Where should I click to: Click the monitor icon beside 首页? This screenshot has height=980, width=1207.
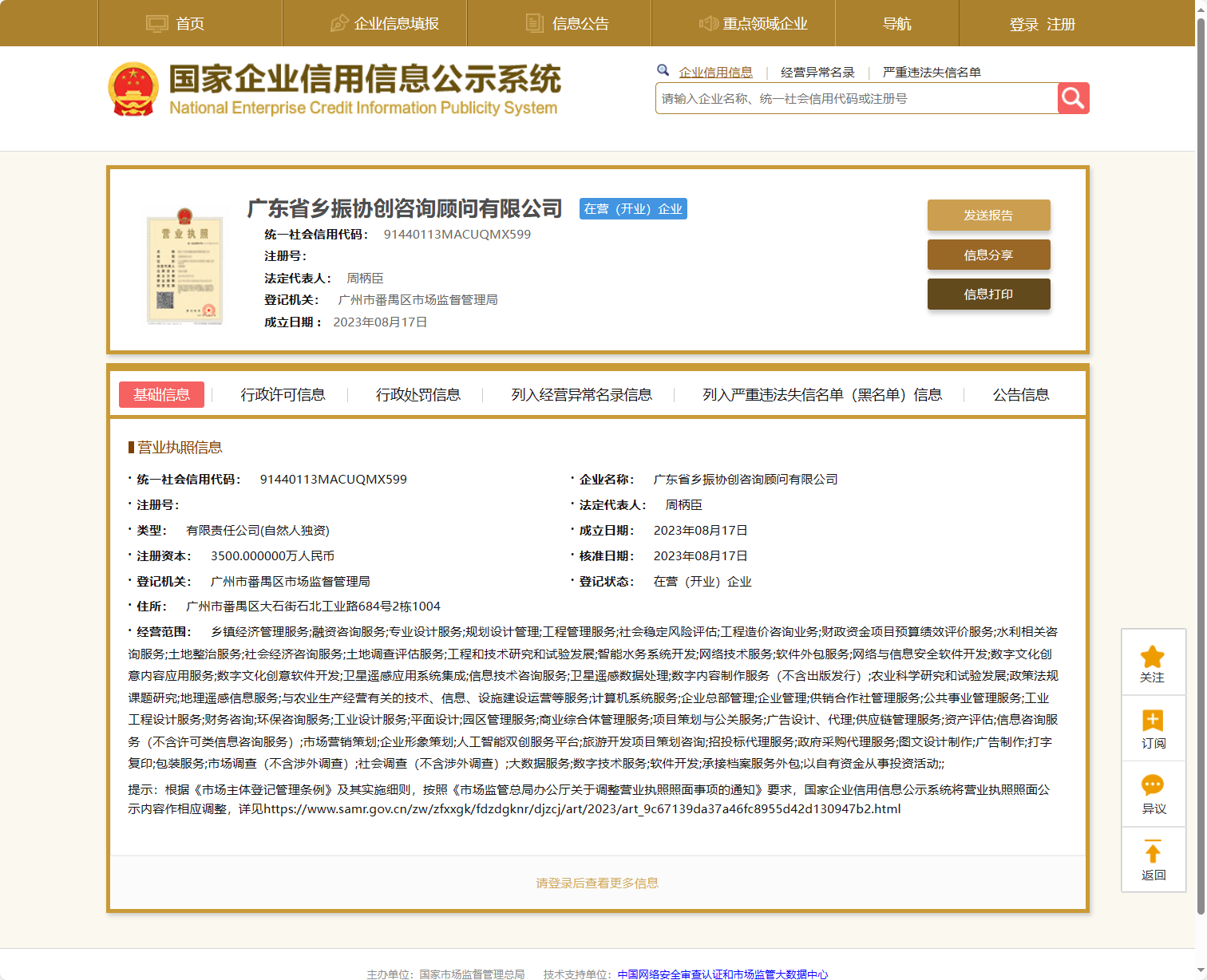click(x=157, y=24)
